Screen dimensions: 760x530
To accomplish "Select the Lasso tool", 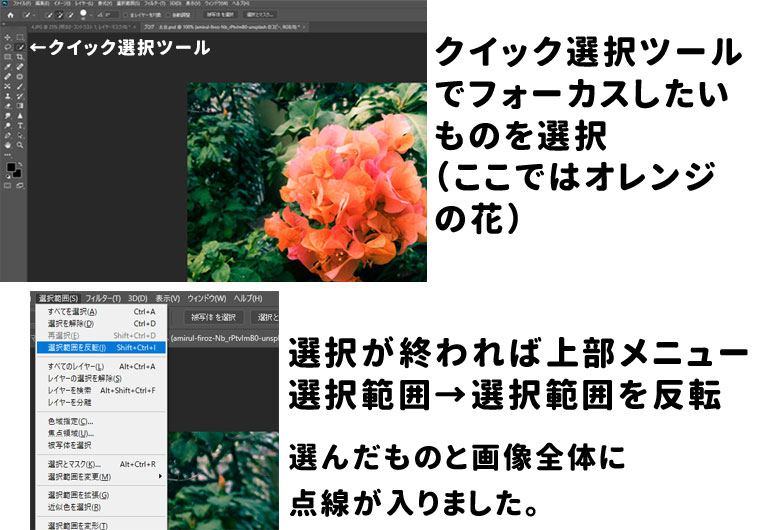I will click(7, 47).
